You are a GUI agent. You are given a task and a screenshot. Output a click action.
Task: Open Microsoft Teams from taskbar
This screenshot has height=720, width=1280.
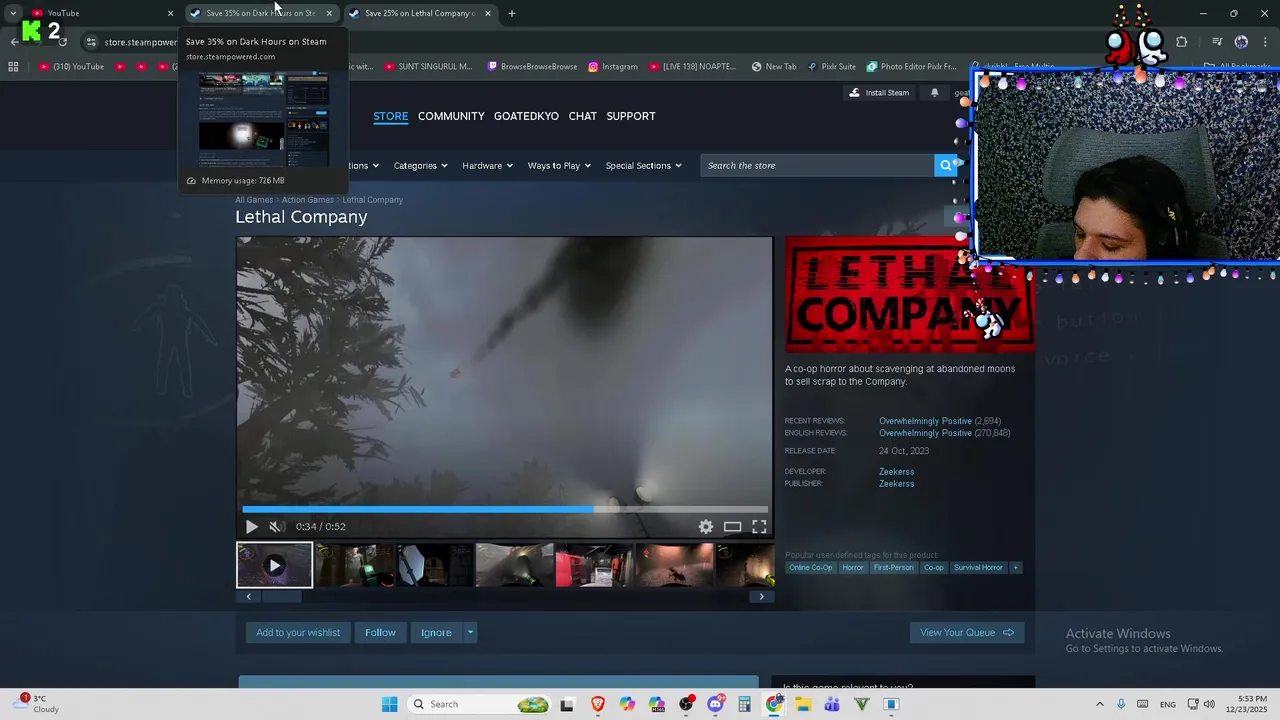tap(832, 705)
